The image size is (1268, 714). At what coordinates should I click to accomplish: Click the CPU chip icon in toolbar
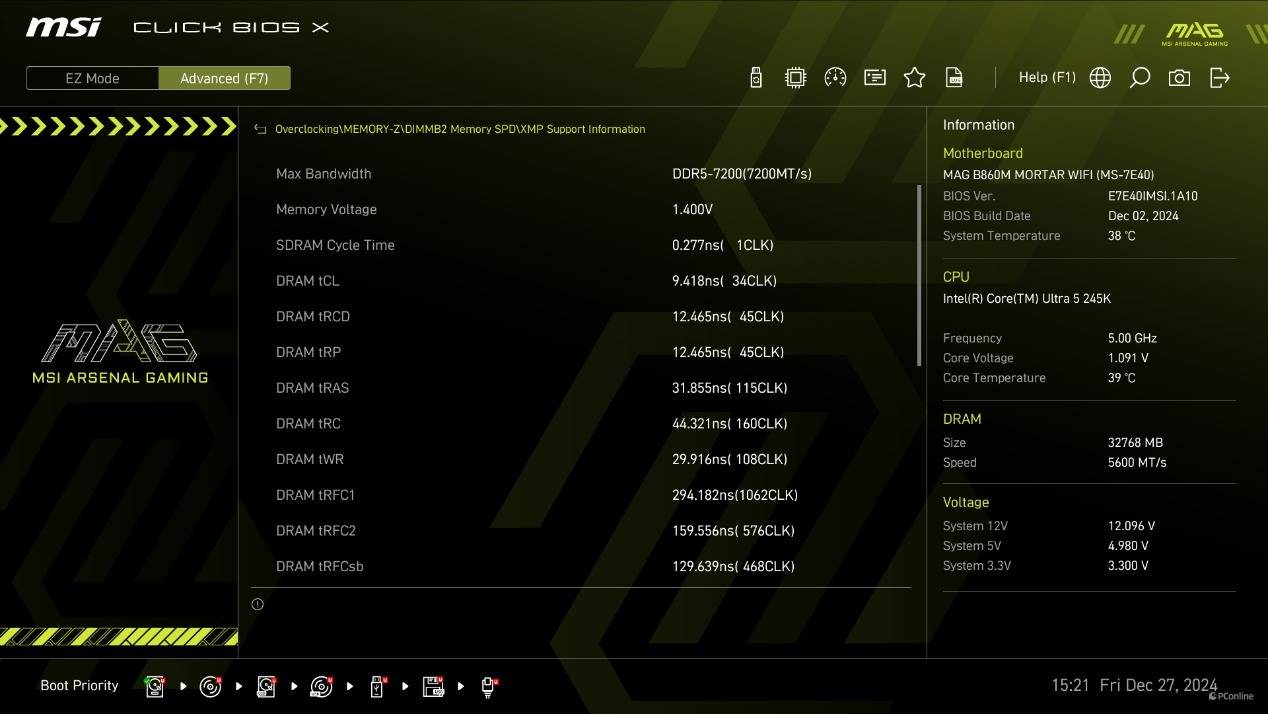(x=795, y=78)
